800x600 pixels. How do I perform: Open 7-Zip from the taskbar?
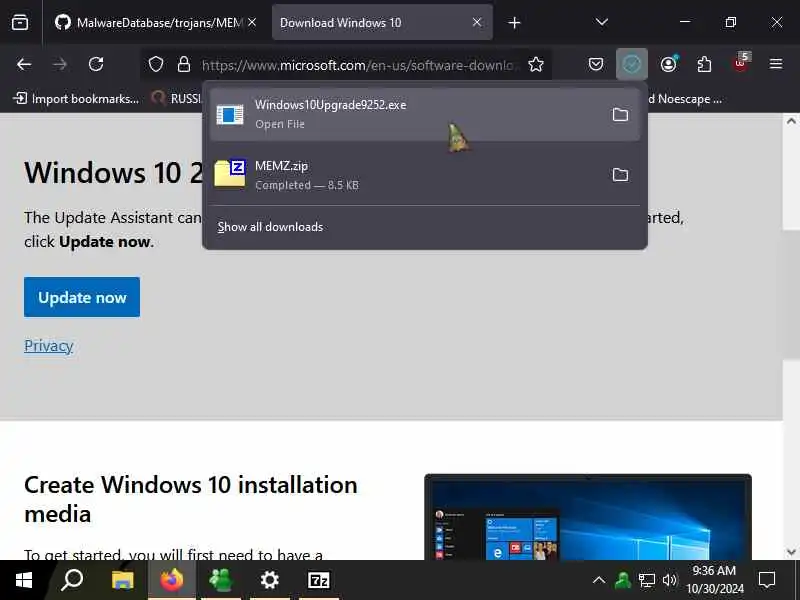(319, 580)
